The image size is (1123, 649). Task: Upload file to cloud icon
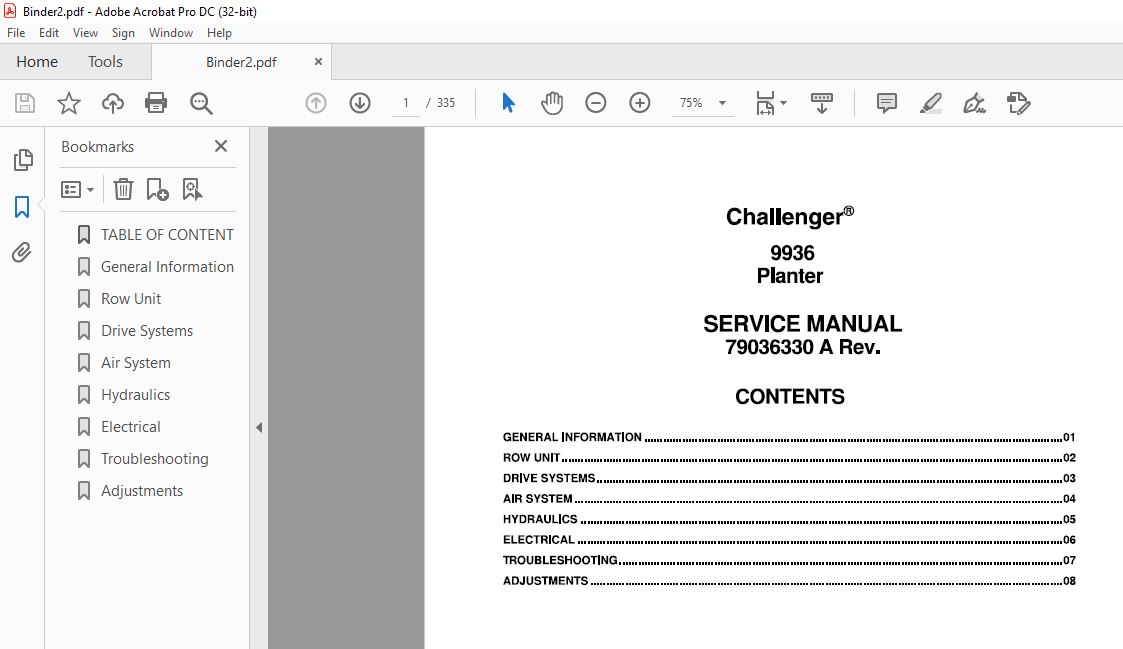(x=112, y=103)
